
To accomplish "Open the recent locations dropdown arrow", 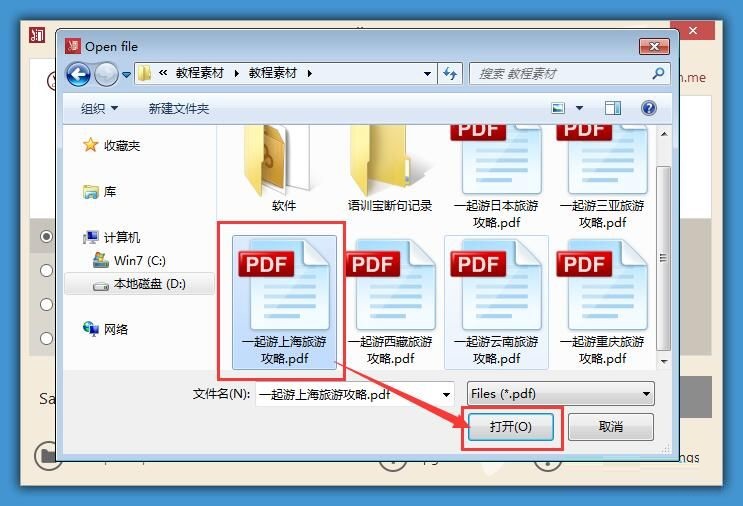I will click(x=126, y=75).
